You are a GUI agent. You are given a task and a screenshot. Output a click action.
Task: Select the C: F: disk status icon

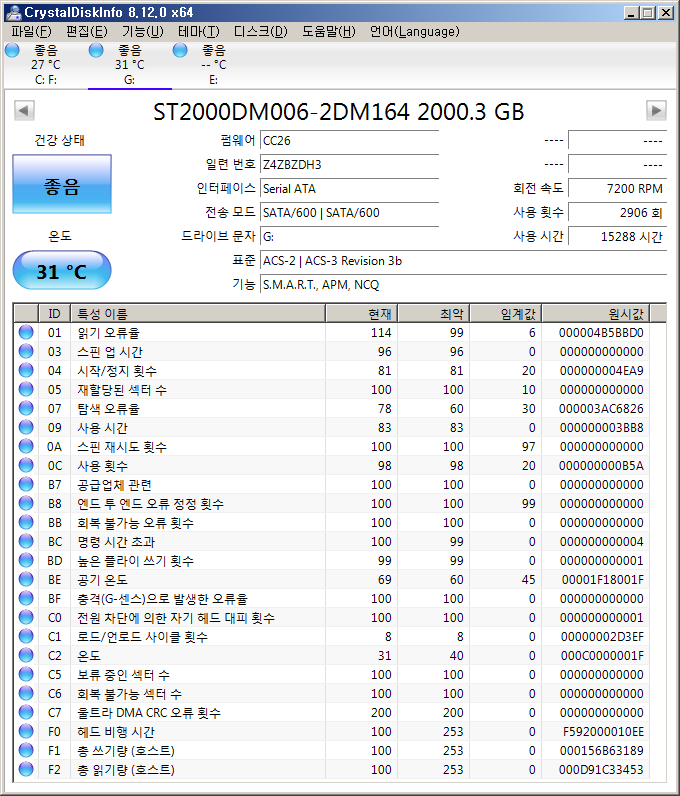[12, 51]
